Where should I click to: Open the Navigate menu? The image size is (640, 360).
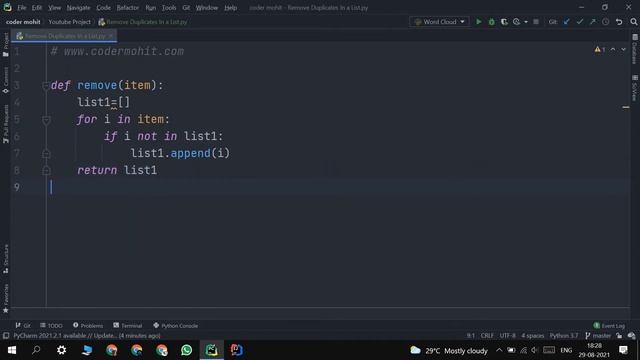78,7
